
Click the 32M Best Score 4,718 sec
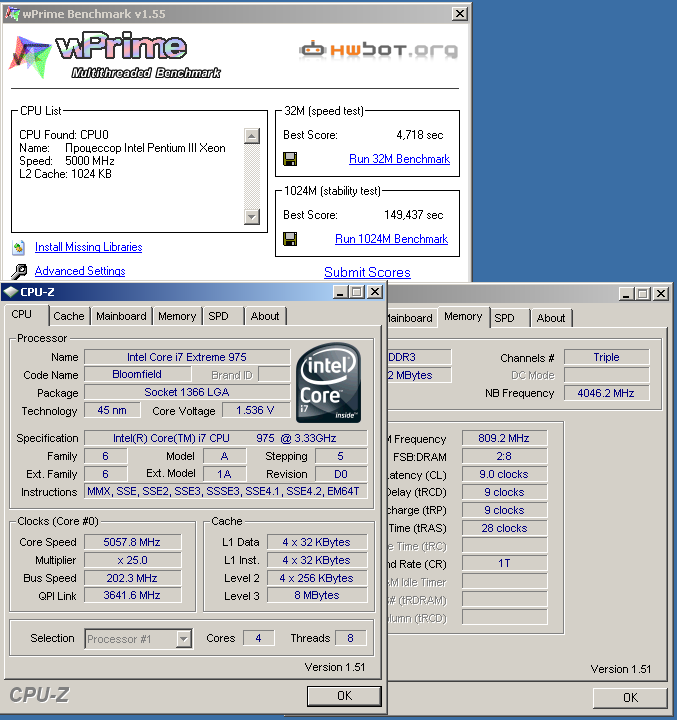419,135
